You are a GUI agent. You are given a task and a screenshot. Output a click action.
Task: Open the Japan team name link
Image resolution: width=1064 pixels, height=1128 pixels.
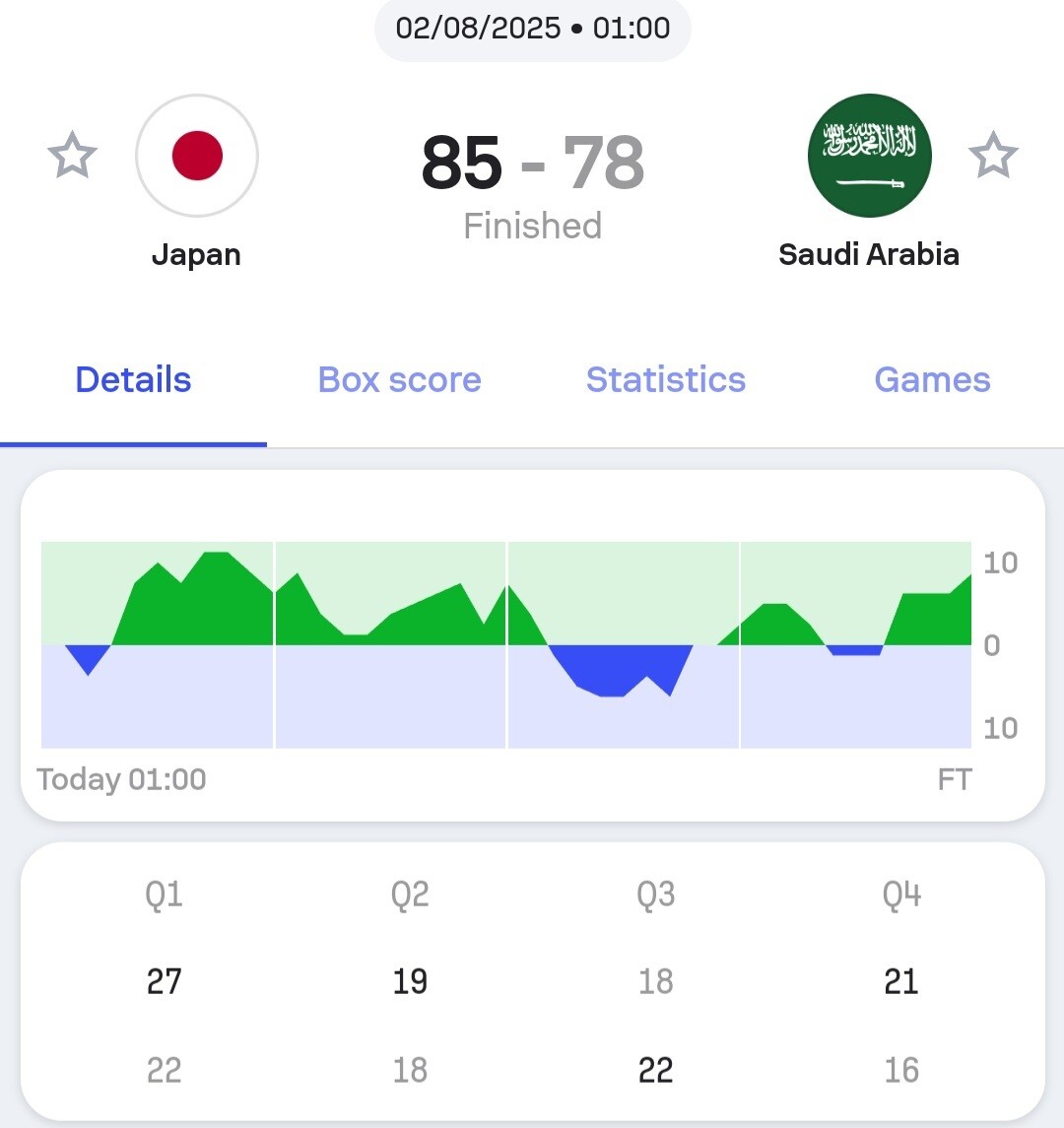[196, 254]
